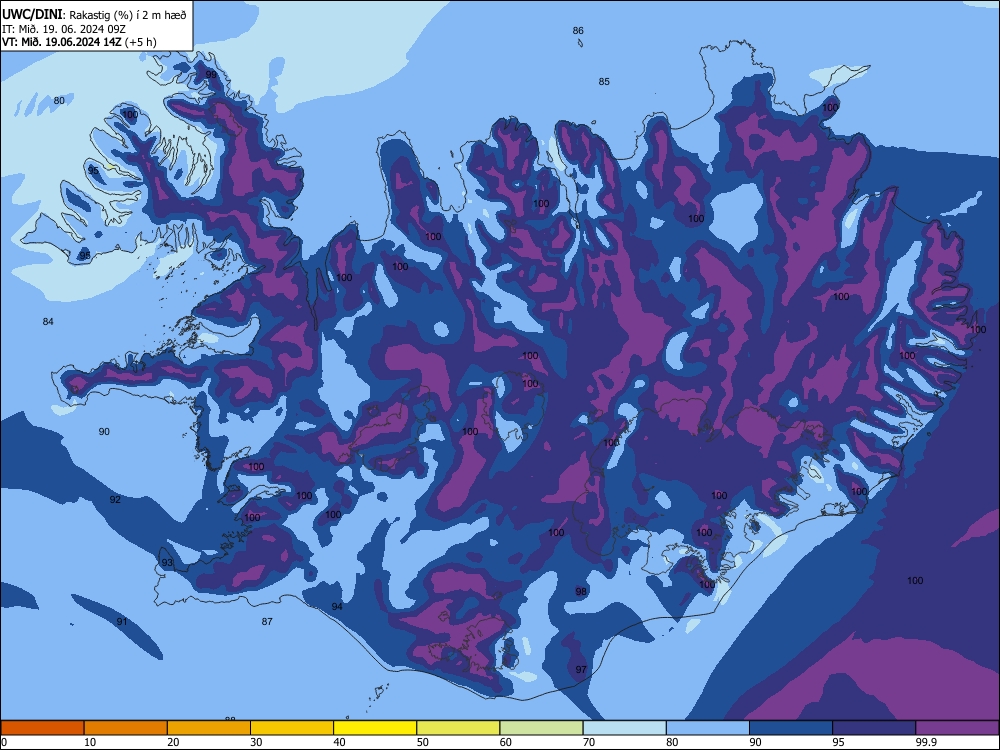Pick the dark indigo 95–99.9 legend swatch
This screenshot has height=750, width=1000.
coord(874,728)
